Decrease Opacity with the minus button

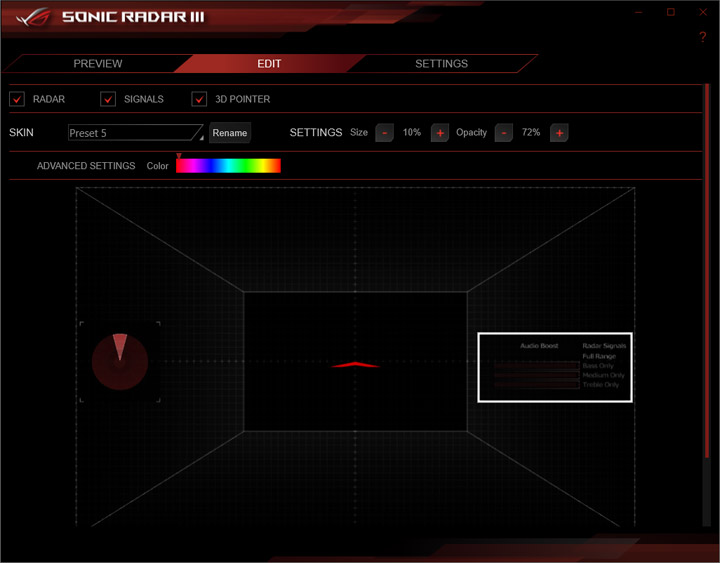point(504,133)
